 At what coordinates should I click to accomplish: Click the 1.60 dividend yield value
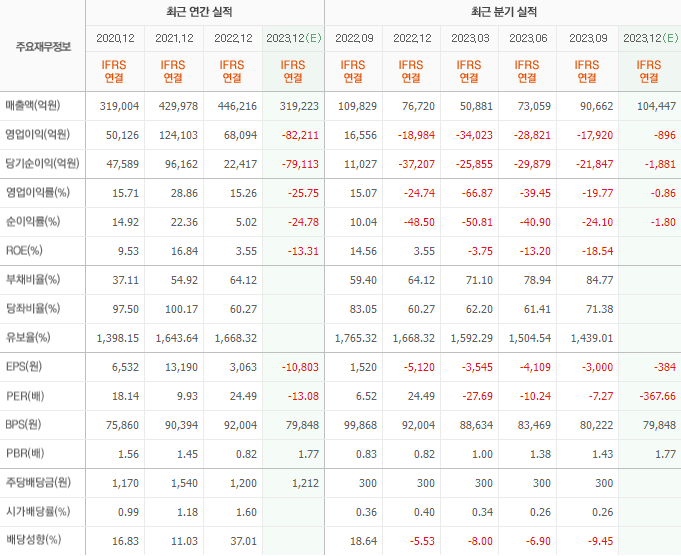(x=246, y=513)
